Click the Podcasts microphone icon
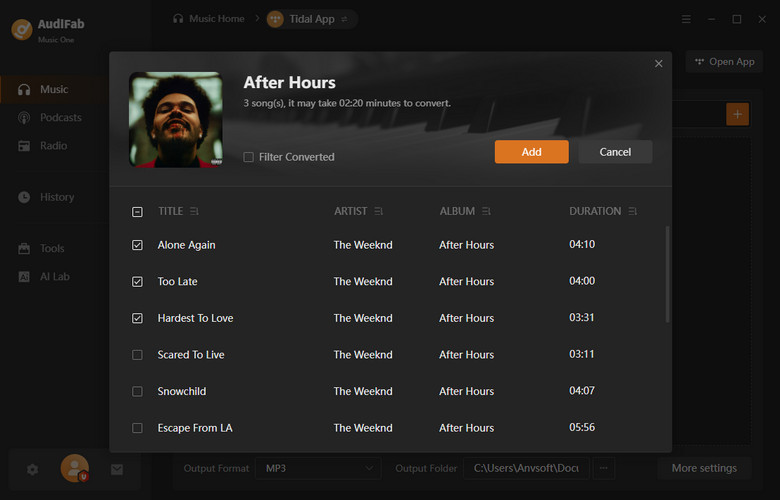Image resolution: width=780 pixels, height=500 pixels. click(x=24, y=117)
